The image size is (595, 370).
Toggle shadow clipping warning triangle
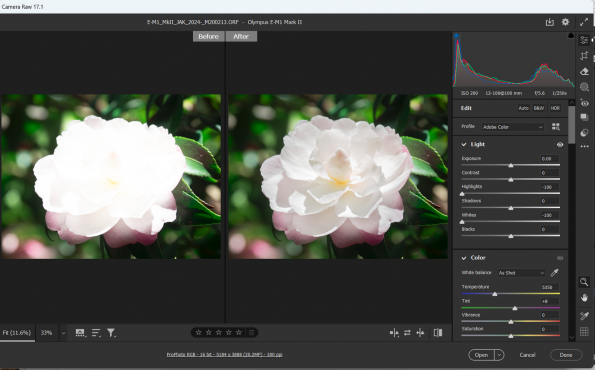click(456, 35)
